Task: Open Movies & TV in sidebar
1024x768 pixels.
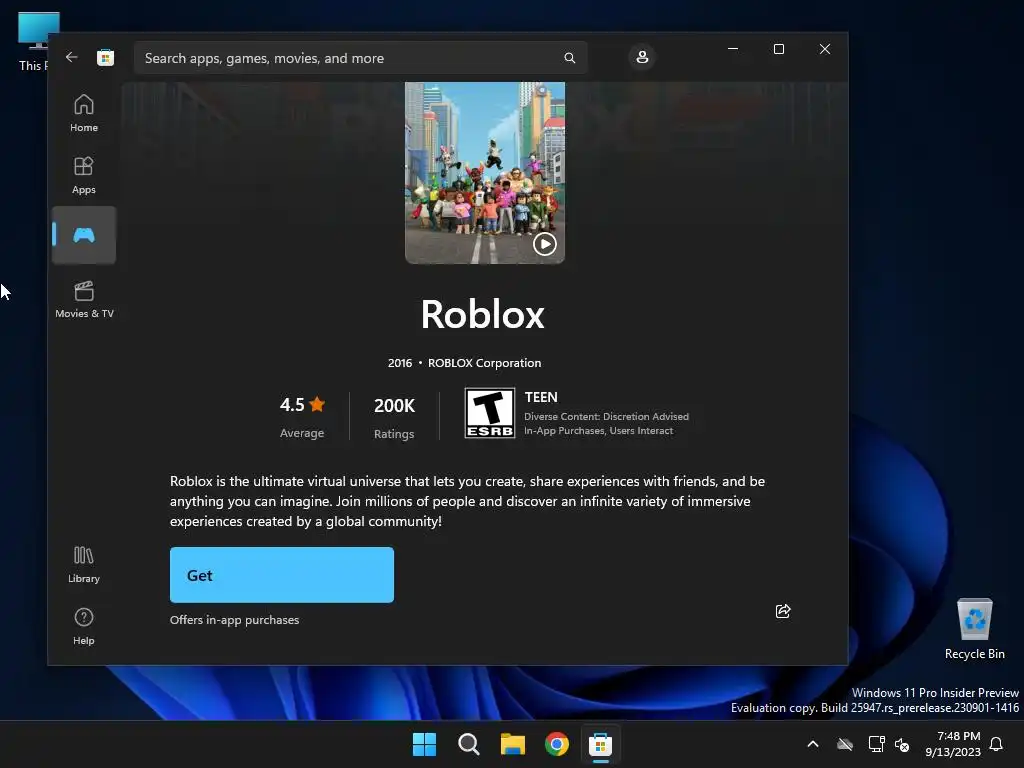Action: tap(84, 299)
